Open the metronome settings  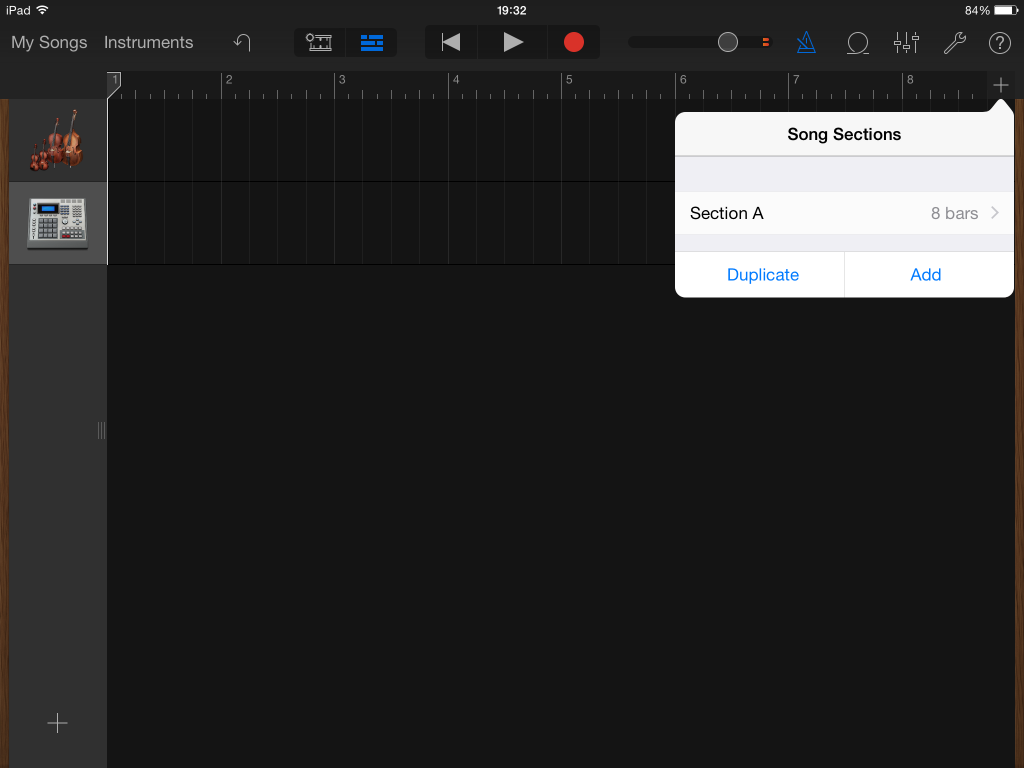tap(806, 42)
